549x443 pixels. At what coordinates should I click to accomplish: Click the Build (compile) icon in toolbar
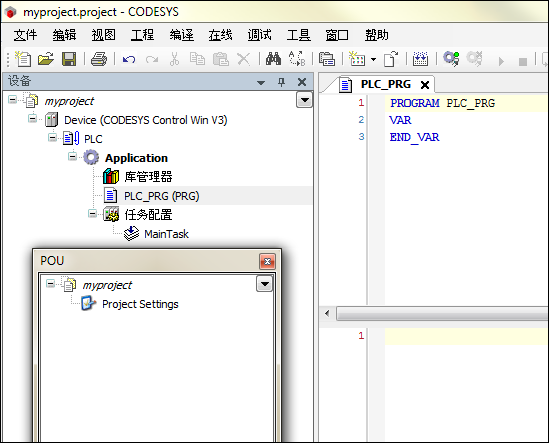420,59
